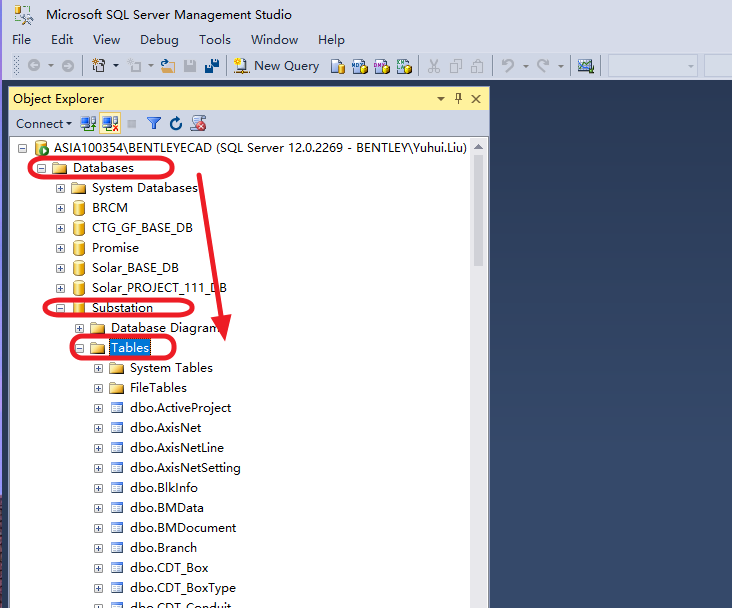Click the Database Engine Query icon

pyautogui.click(x=338, y=66)
